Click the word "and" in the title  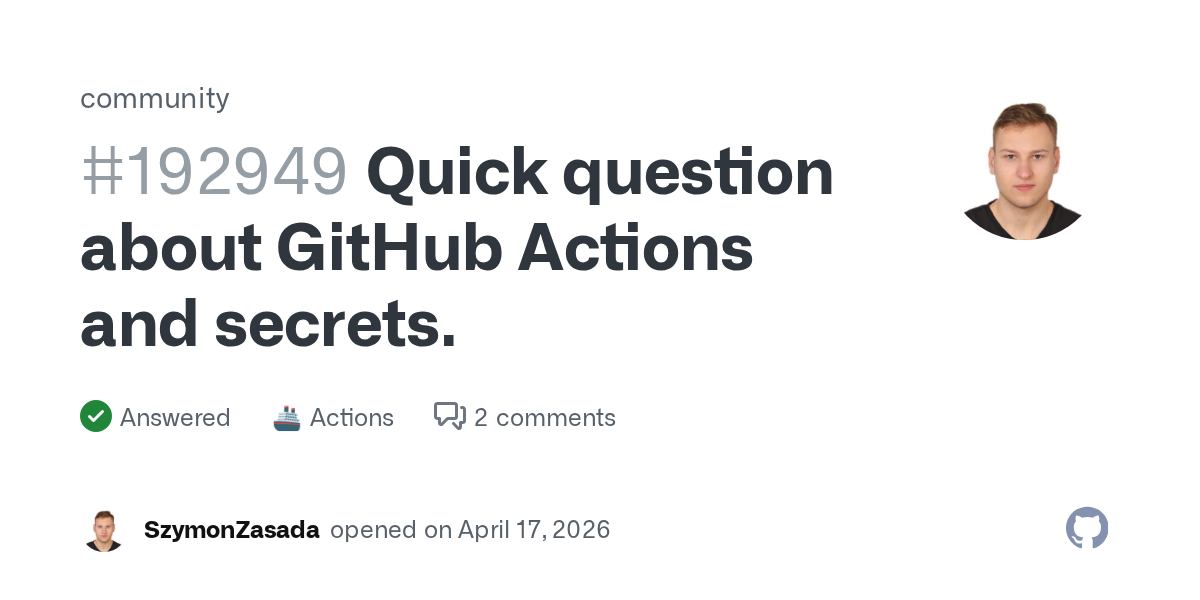[138, 326]
